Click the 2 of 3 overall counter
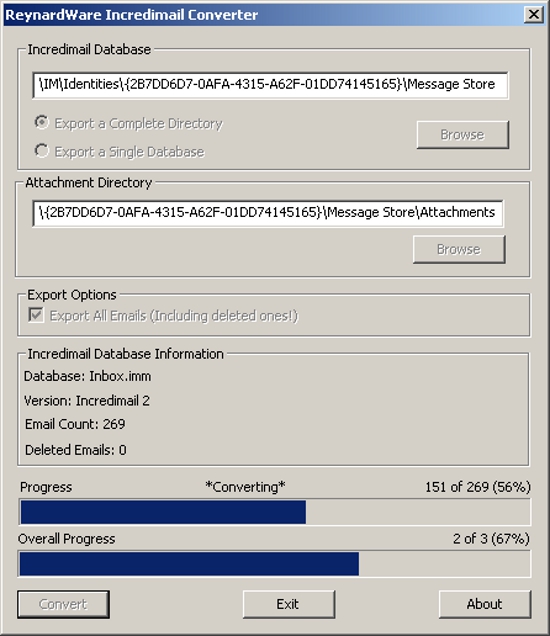Screen dimensions: 550x636 point(491,539)
